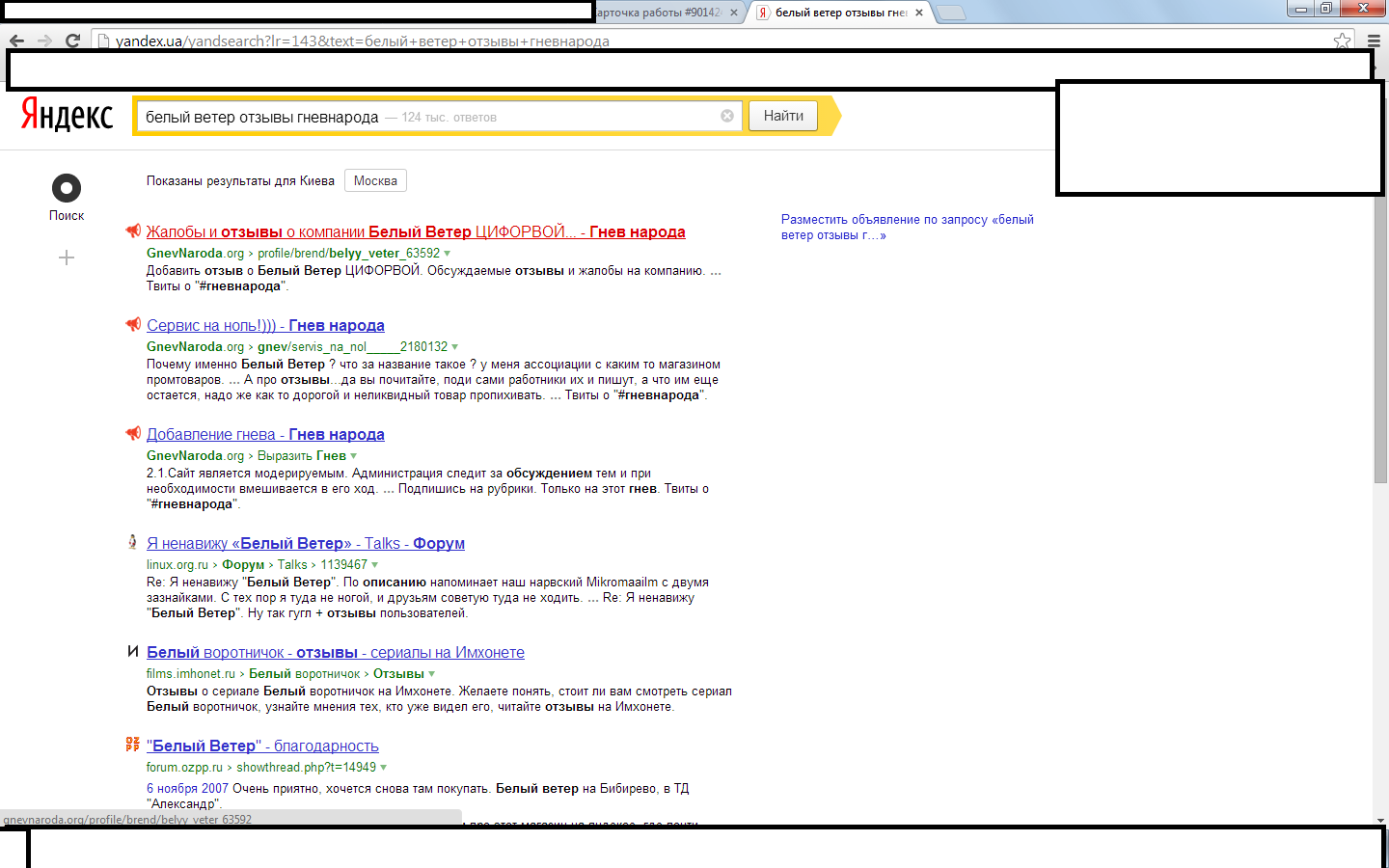The height and width of the screenshot is (868, 1389).
Task: Switch to the 'арточка работы #90142' tab
Action: pos(660,13)
